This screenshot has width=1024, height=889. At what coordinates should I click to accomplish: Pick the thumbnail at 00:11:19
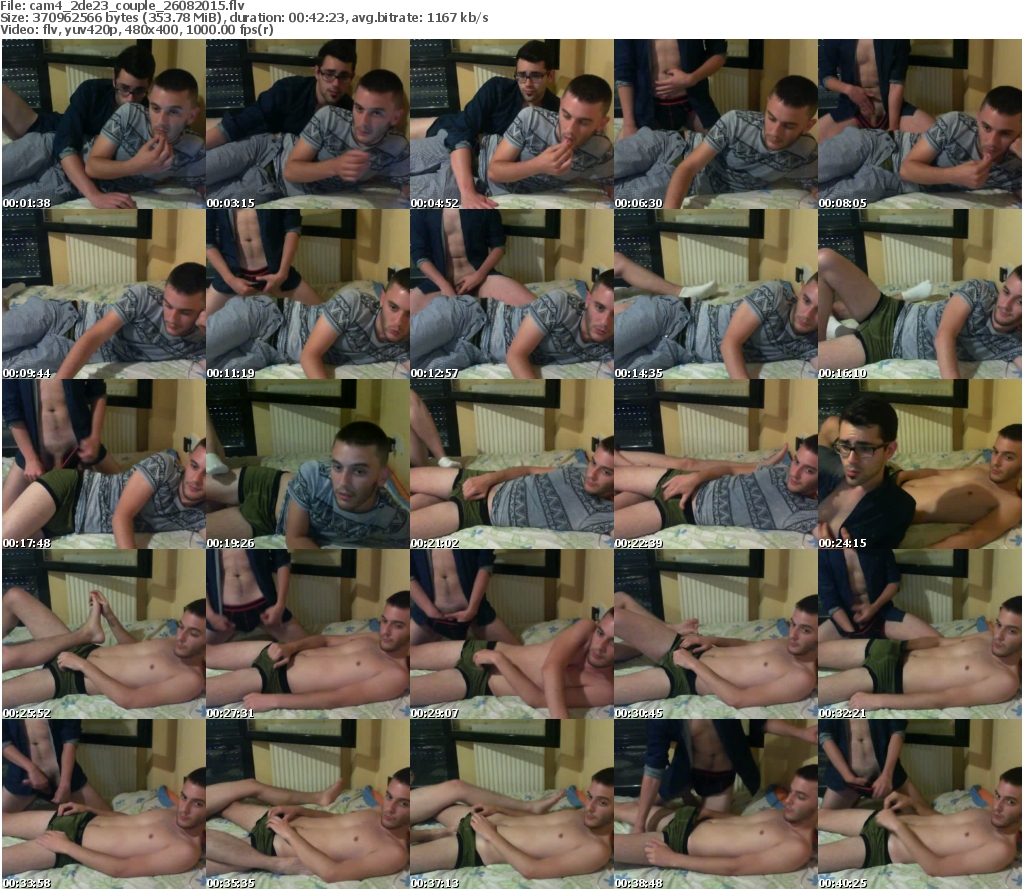[308, 294]
